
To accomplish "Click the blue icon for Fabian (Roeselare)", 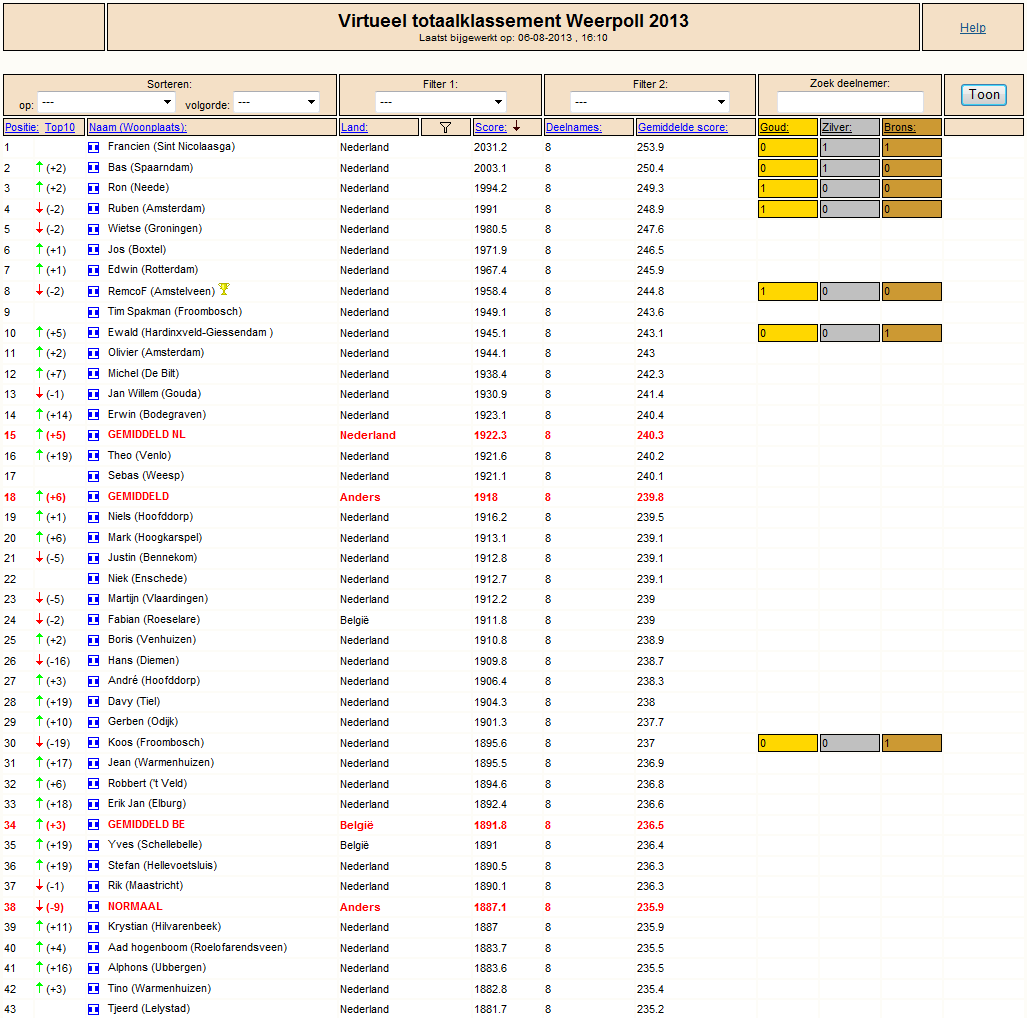I will (94, 620).
